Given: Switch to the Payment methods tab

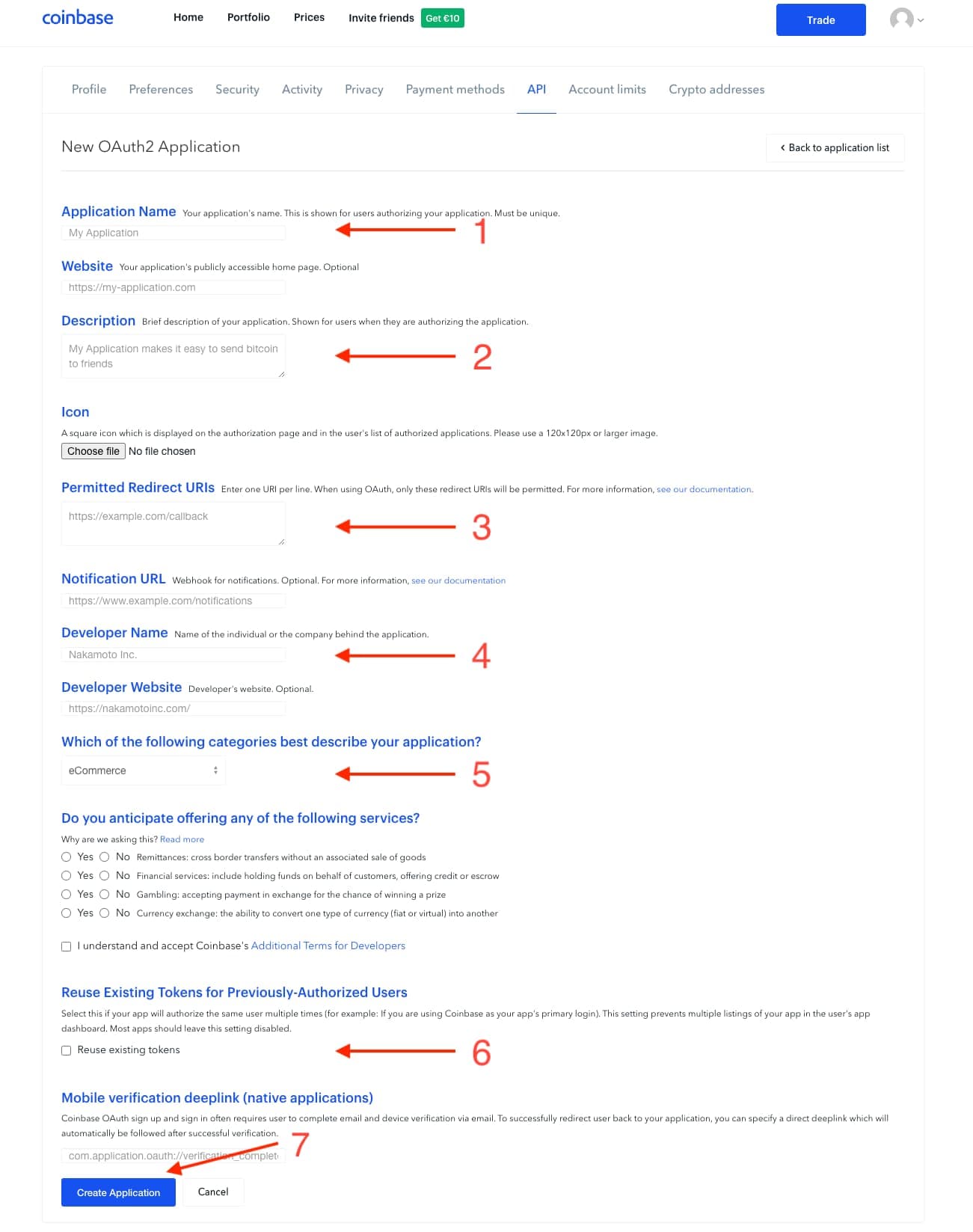Looking at the screenshot, I should point(455,89).
